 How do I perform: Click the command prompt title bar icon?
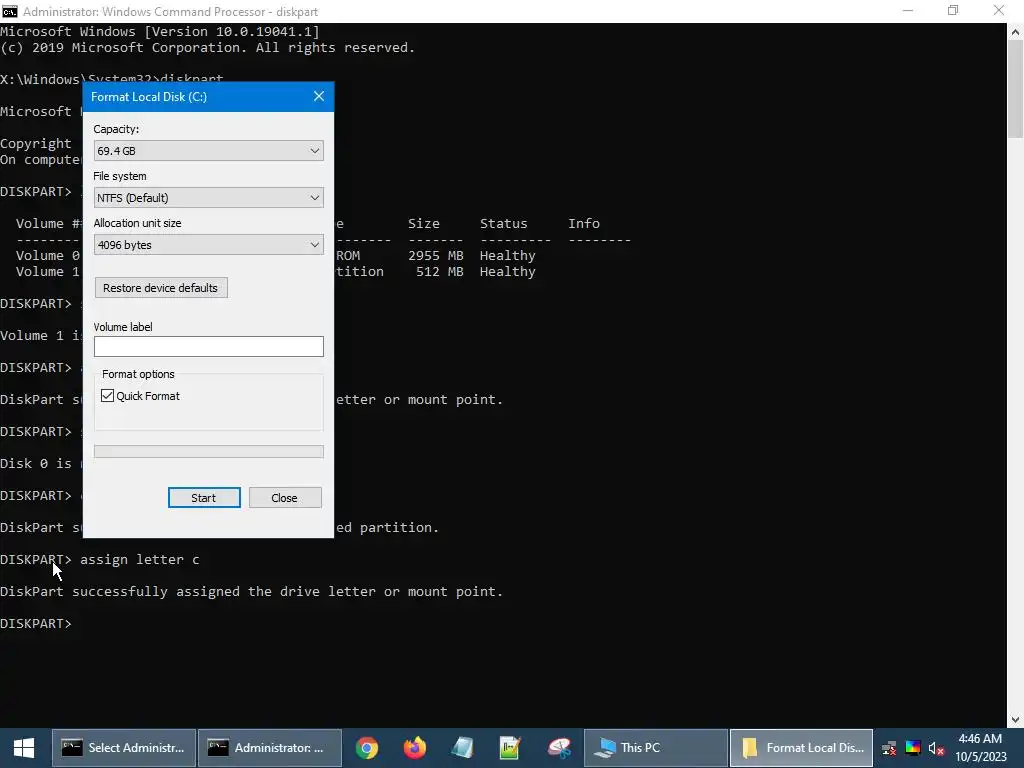(9, 11)
